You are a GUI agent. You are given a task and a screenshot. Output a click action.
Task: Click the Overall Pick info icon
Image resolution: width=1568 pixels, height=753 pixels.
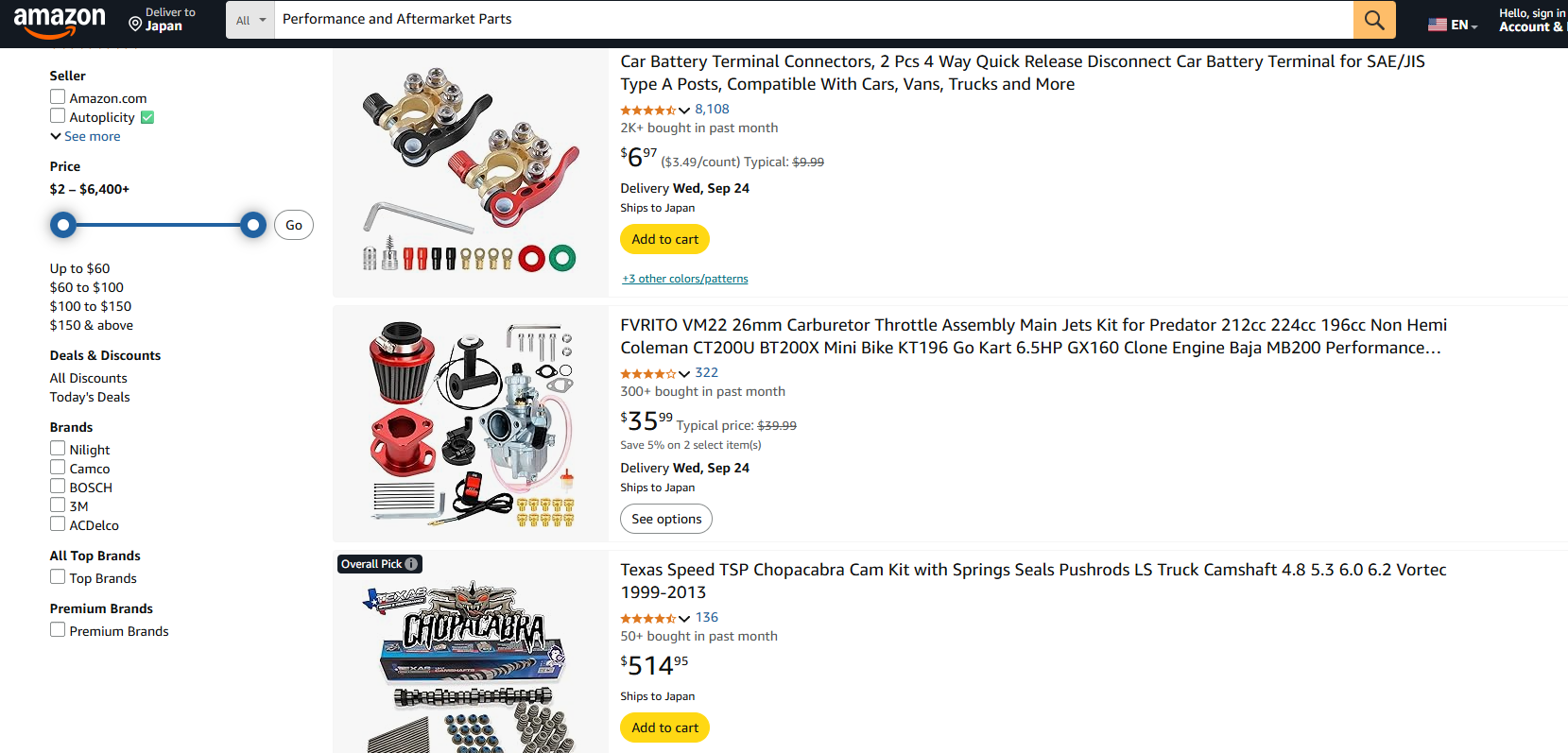411,564
